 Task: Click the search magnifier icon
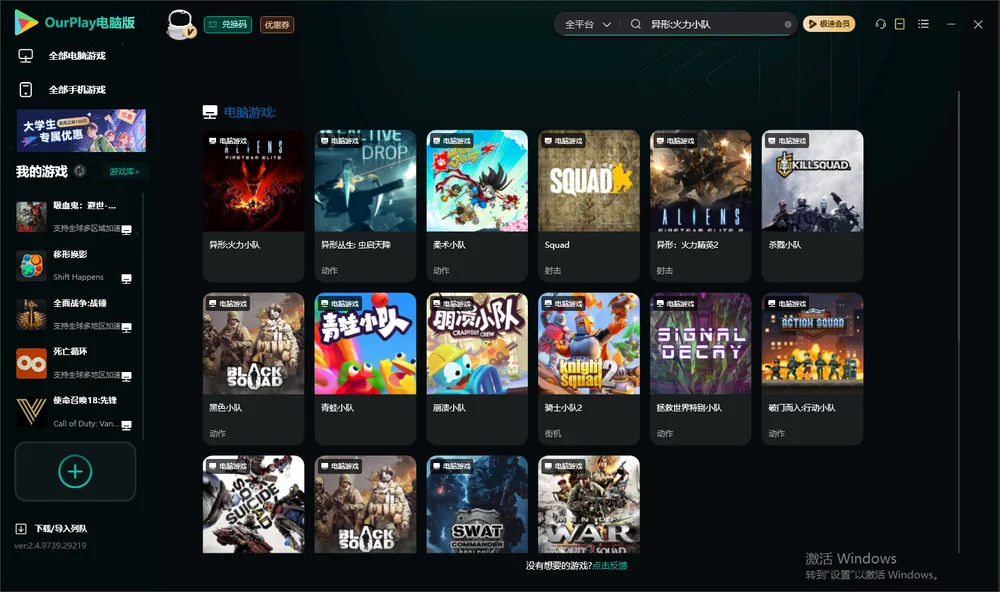coord(635,24)
